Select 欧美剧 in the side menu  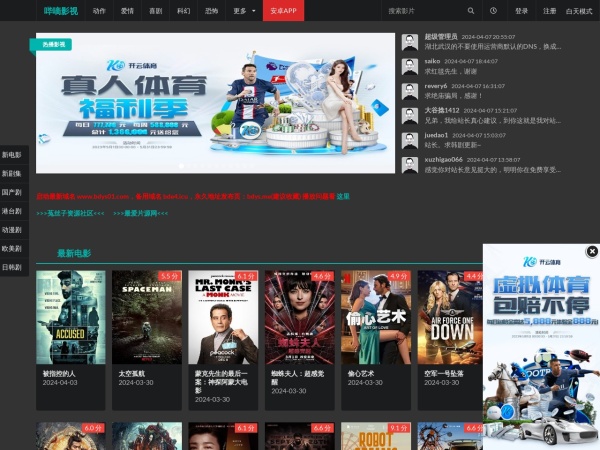12,248
